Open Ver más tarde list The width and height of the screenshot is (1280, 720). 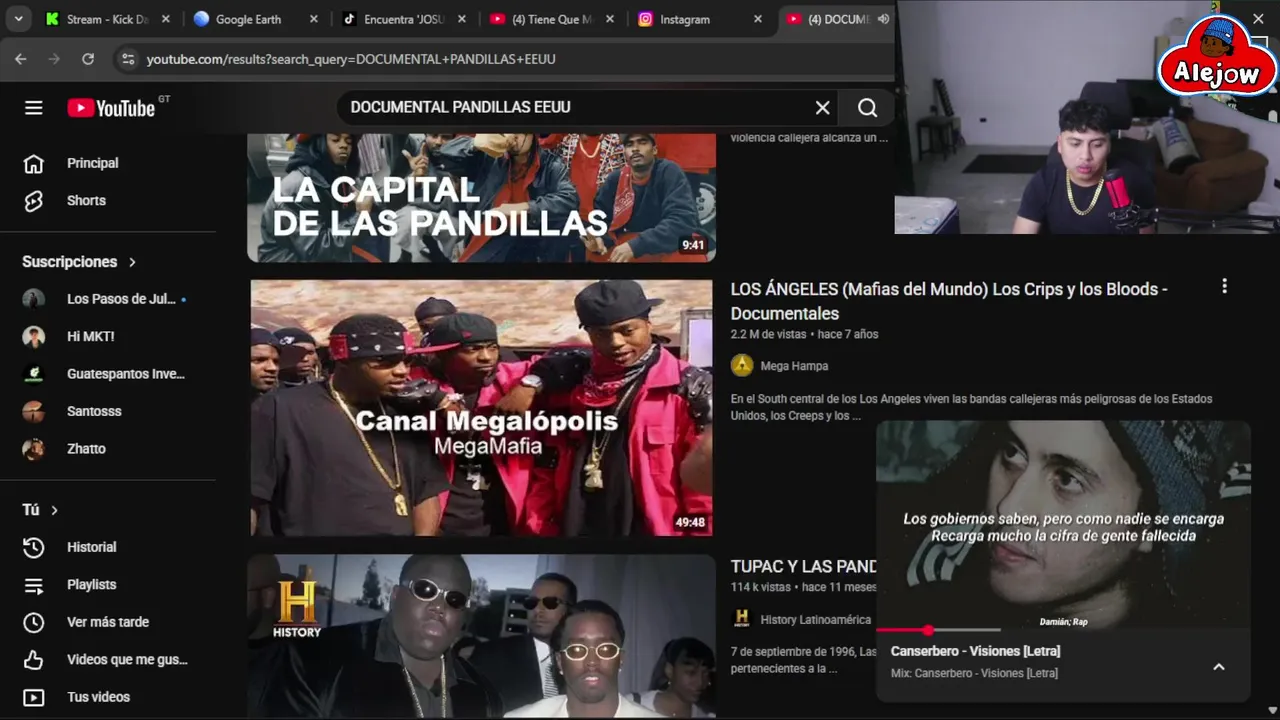(108, 622)
